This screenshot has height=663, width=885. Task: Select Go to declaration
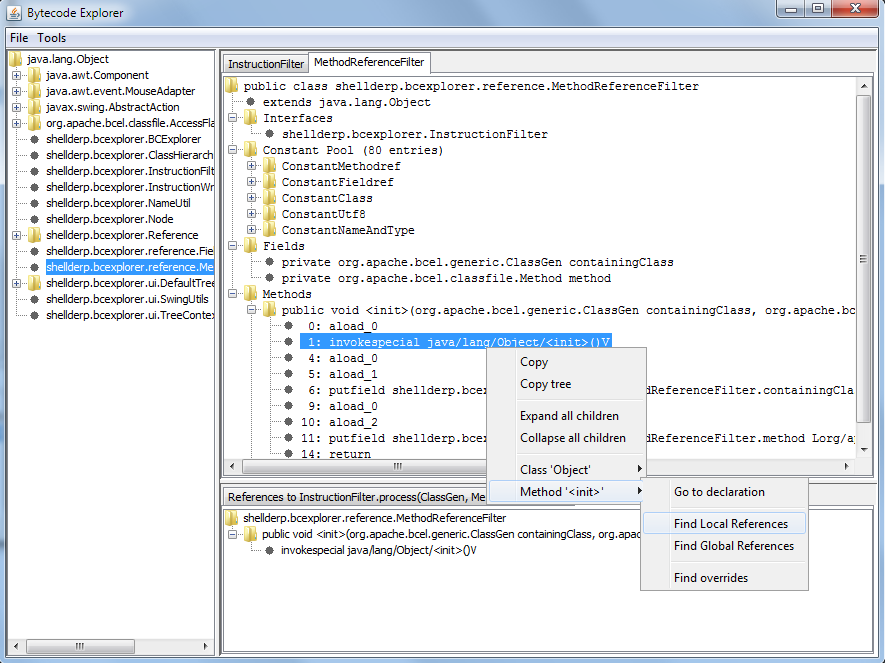pos(724,492)
